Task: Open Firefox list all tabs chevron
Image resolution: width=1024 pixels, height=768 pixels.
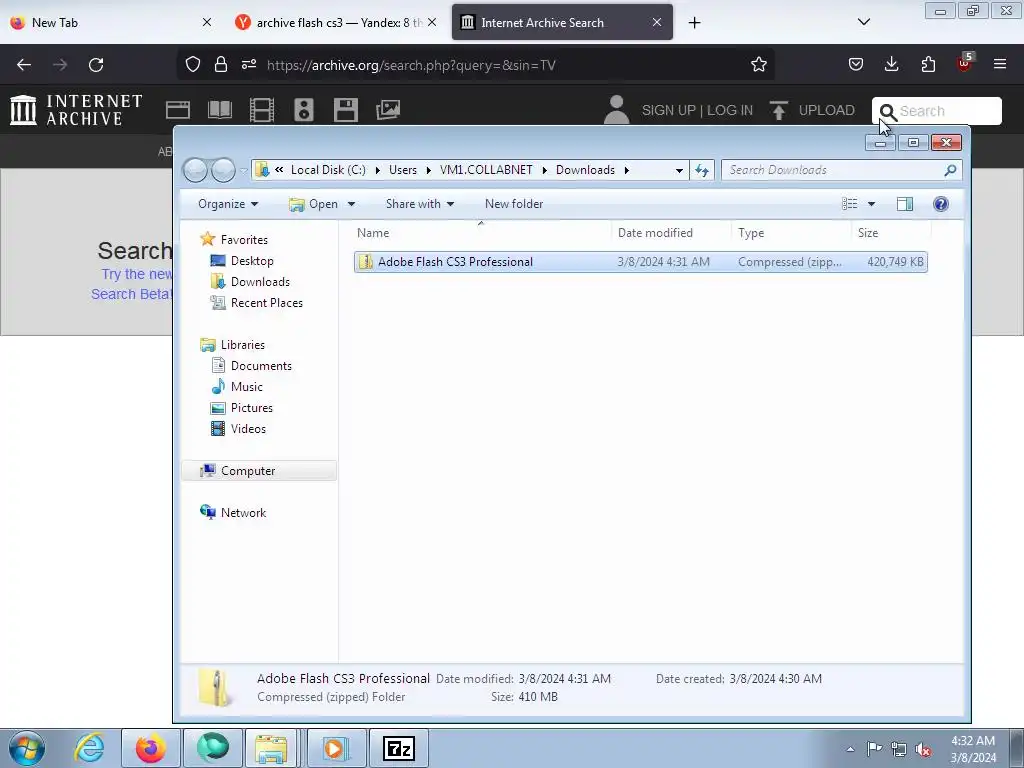Action: point(863,22)
